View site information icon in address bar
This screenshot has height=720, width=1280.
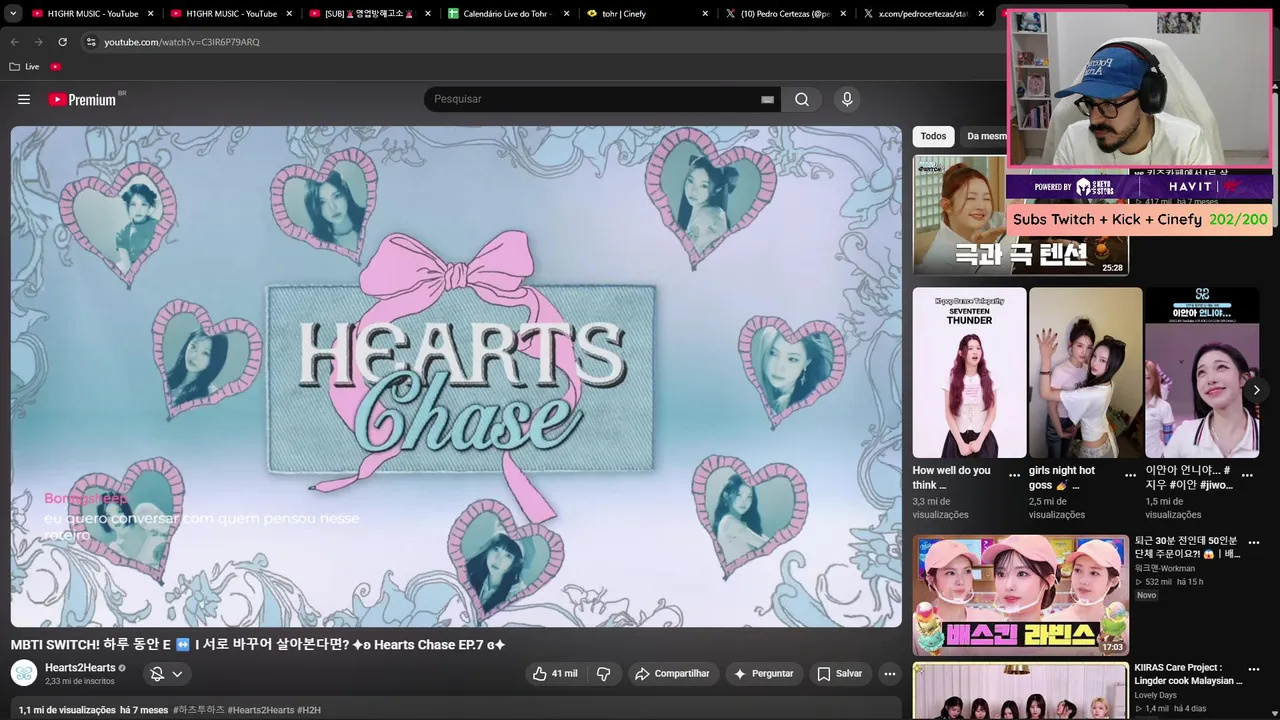(x=91, y=42)
